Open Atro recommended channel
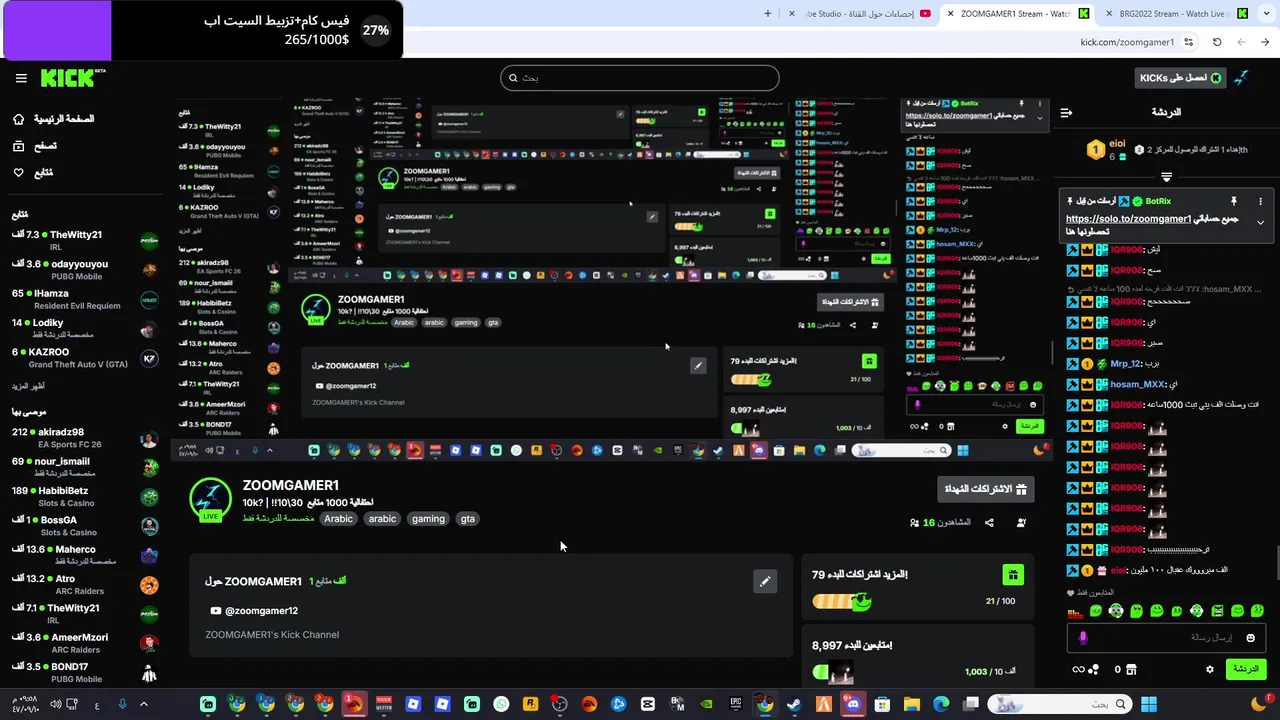The height and width of the screenshot is (720, 1280). 84,584
